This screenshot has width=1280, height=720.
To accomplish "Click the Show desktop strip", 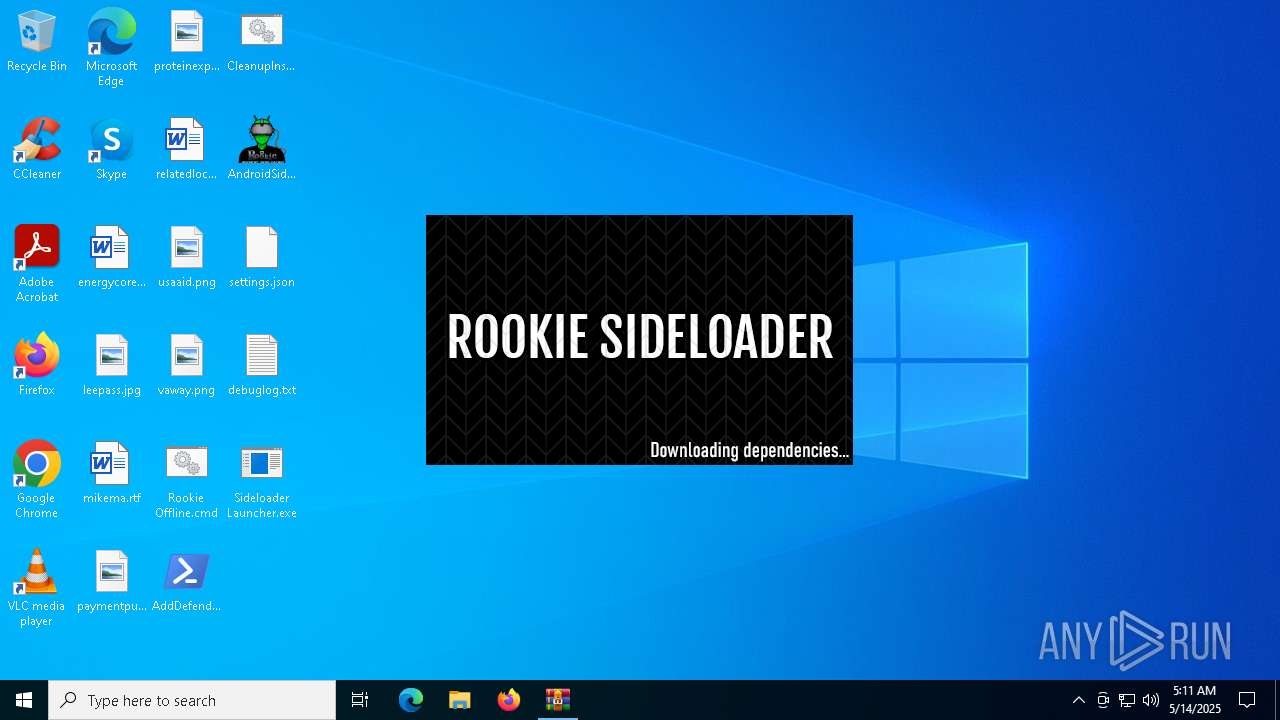I will [x=1277, y=700].
